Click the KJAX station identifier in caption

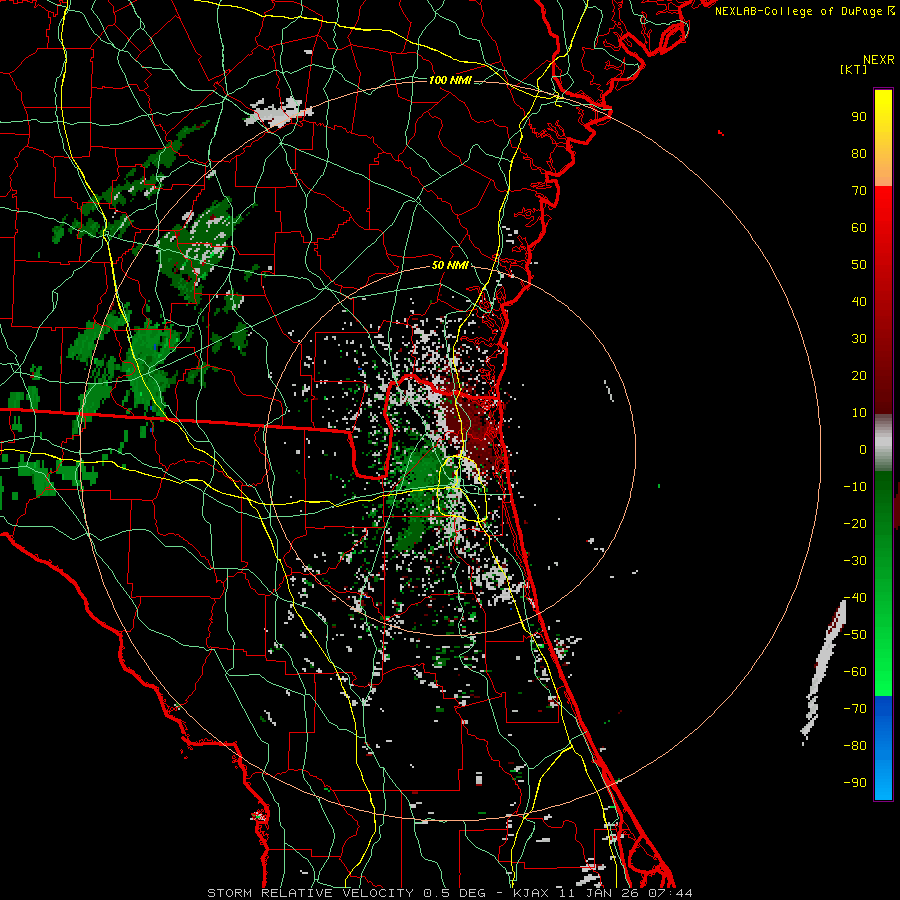531,893
